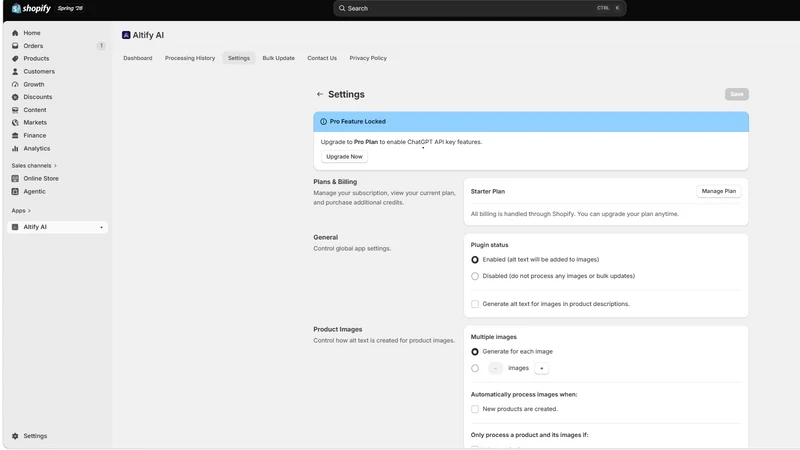The height and width of the screenshot is (450, 800).
Task: Select the limited images count radio
Action: click(475, 368)
